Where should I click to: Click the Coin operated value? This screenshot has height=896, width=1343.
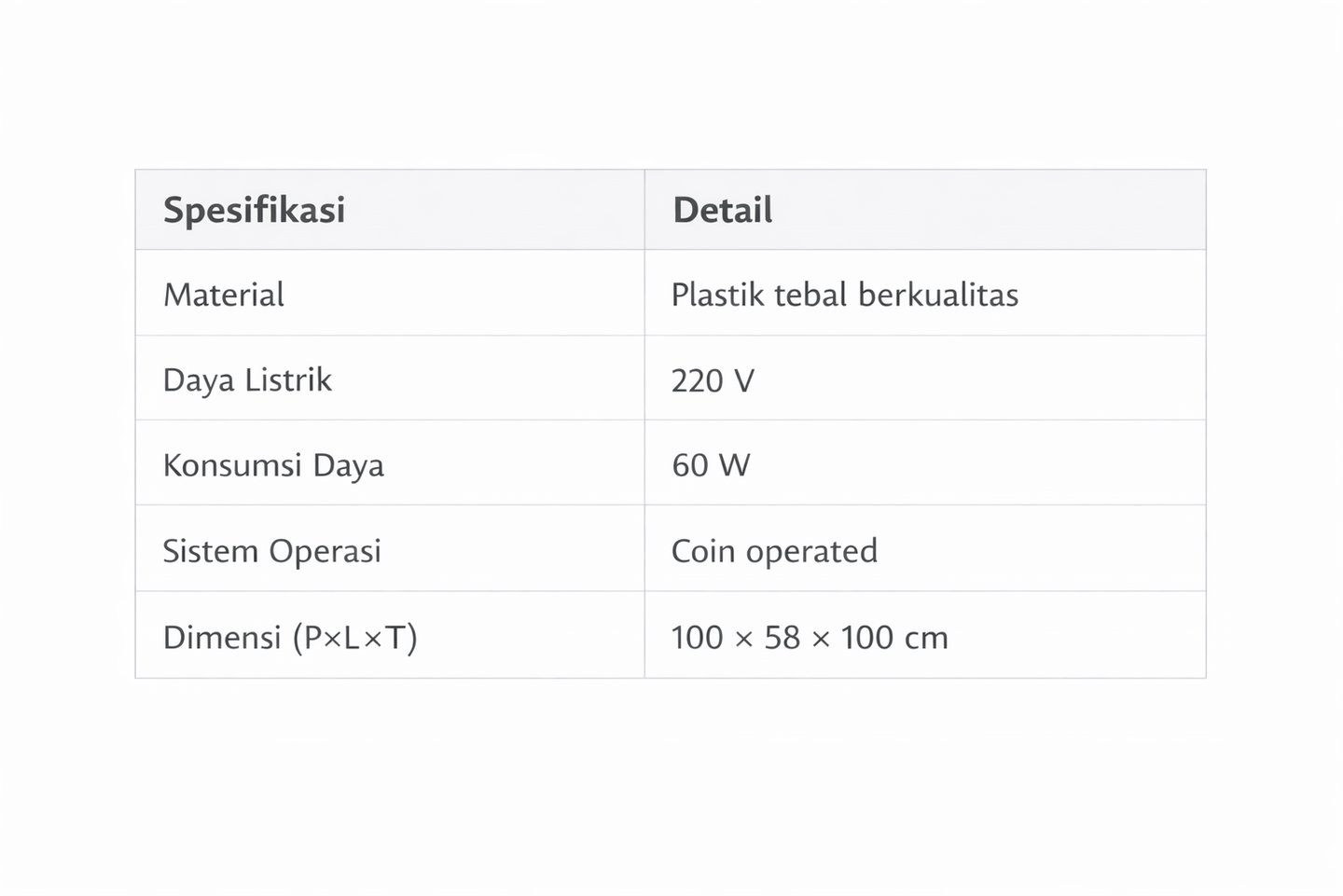pyautogui.click(x=774, y=551)
